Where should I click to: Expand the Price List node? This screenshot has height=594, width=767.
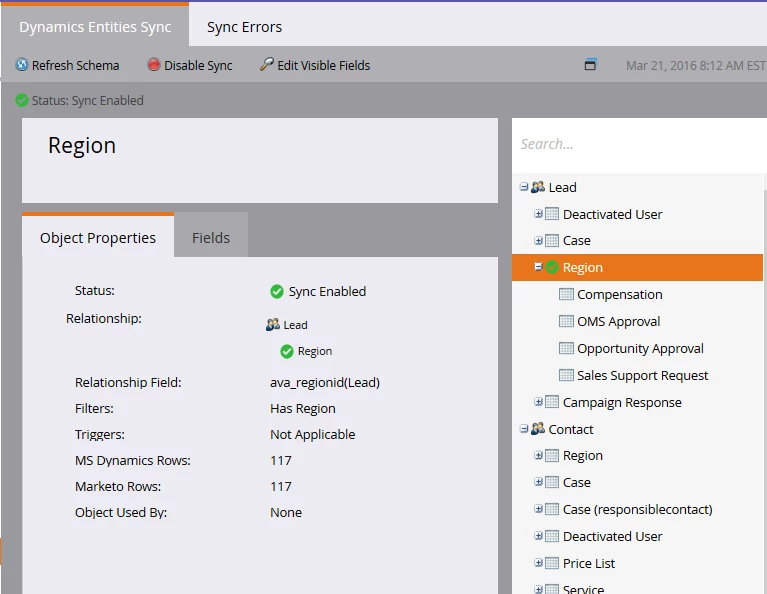(538, 563)
